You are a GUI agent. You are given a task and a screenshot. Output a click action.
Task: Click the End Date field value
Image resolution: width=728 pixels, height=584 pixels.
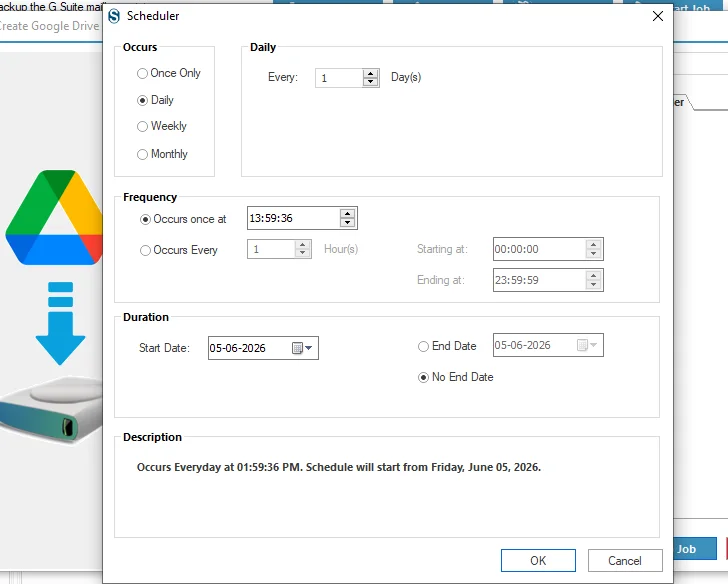point(522,345)
